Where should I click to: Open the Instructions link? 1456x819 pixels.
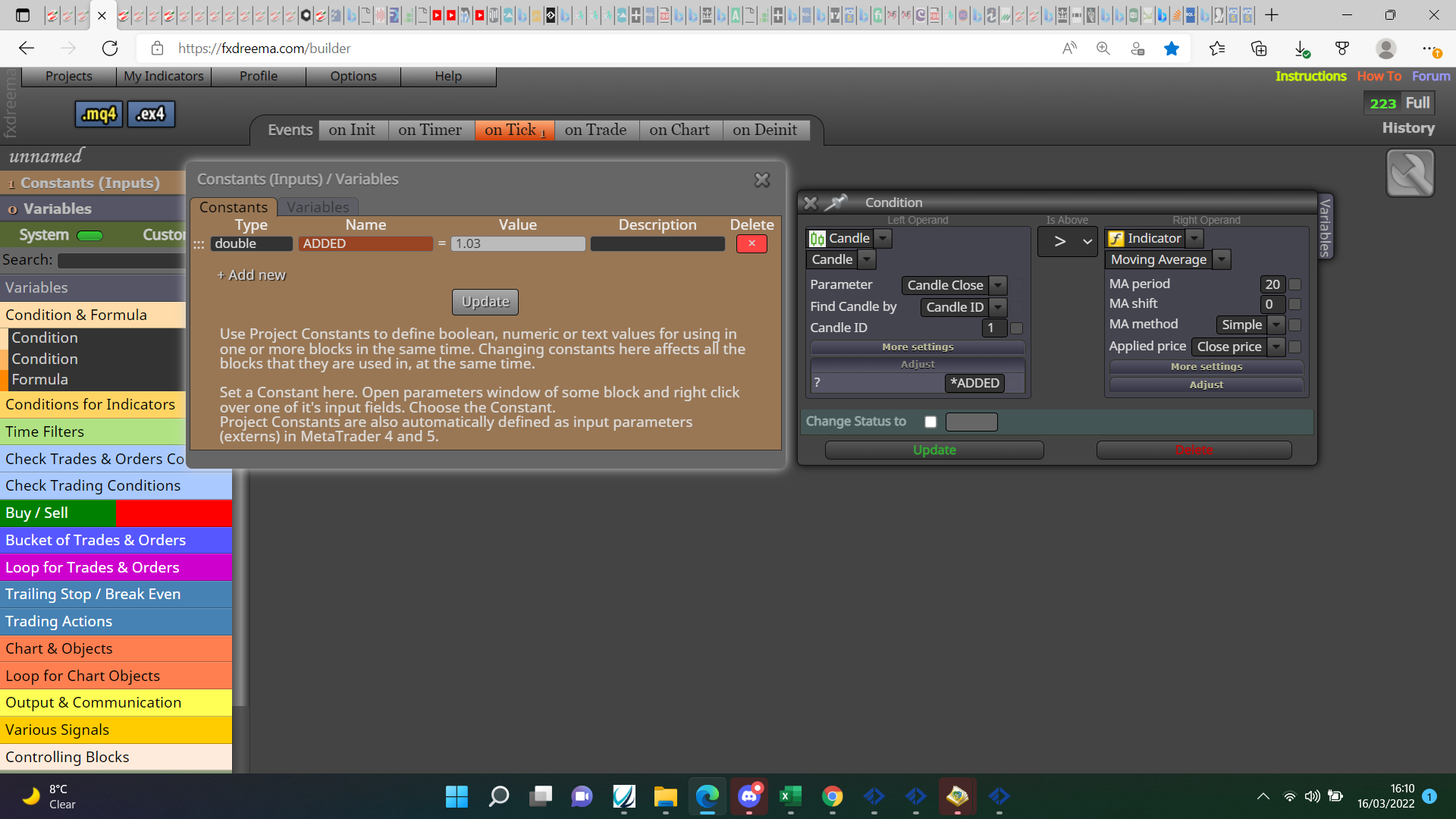tap(1310, 76)
